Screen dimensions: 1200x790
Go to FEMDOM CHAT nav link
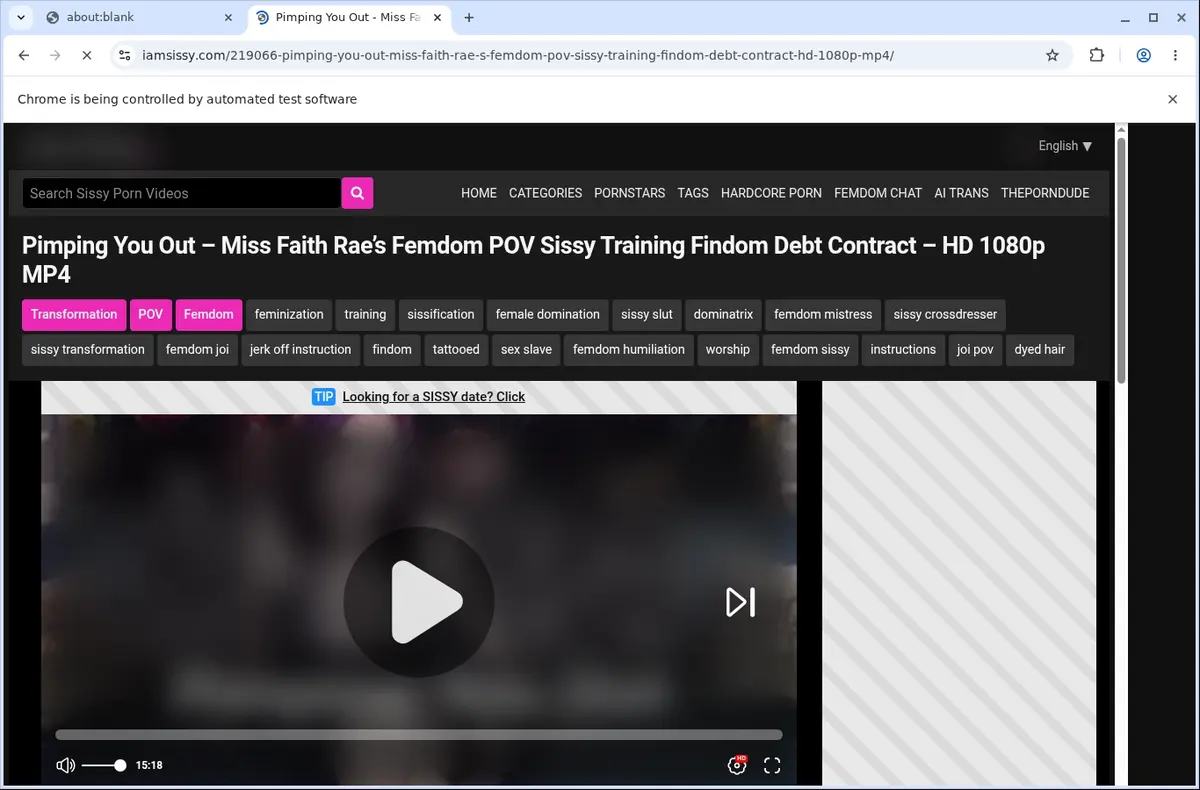pyautogui.click(x=878, y=193)
